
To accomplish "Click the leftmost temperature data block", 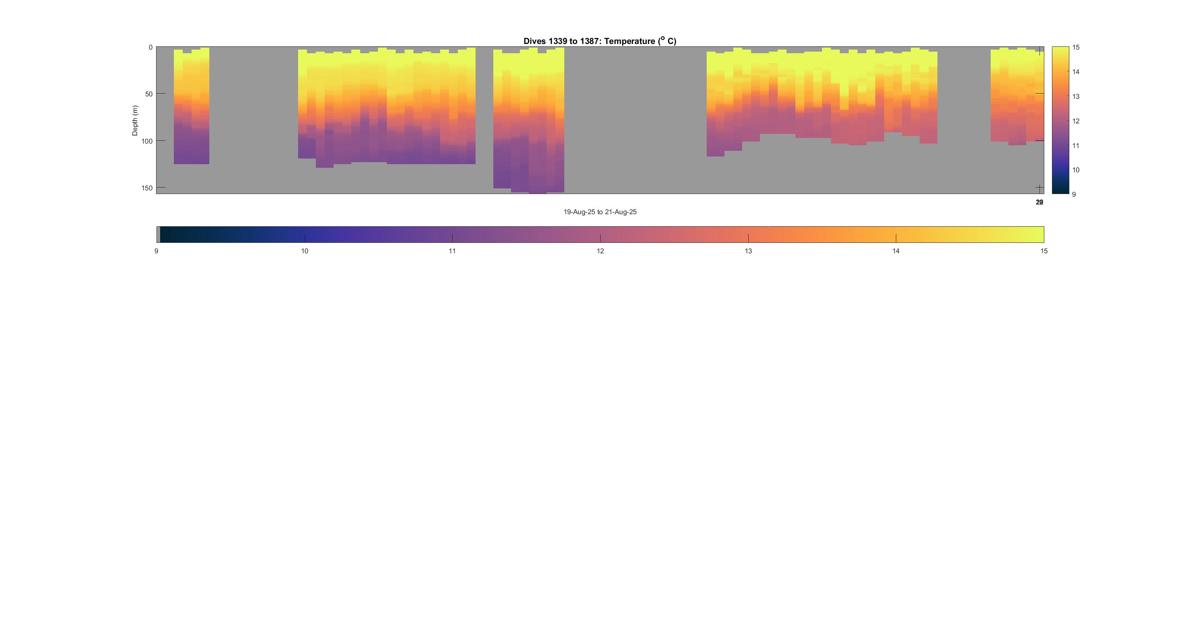I will [x=191, y=105].
